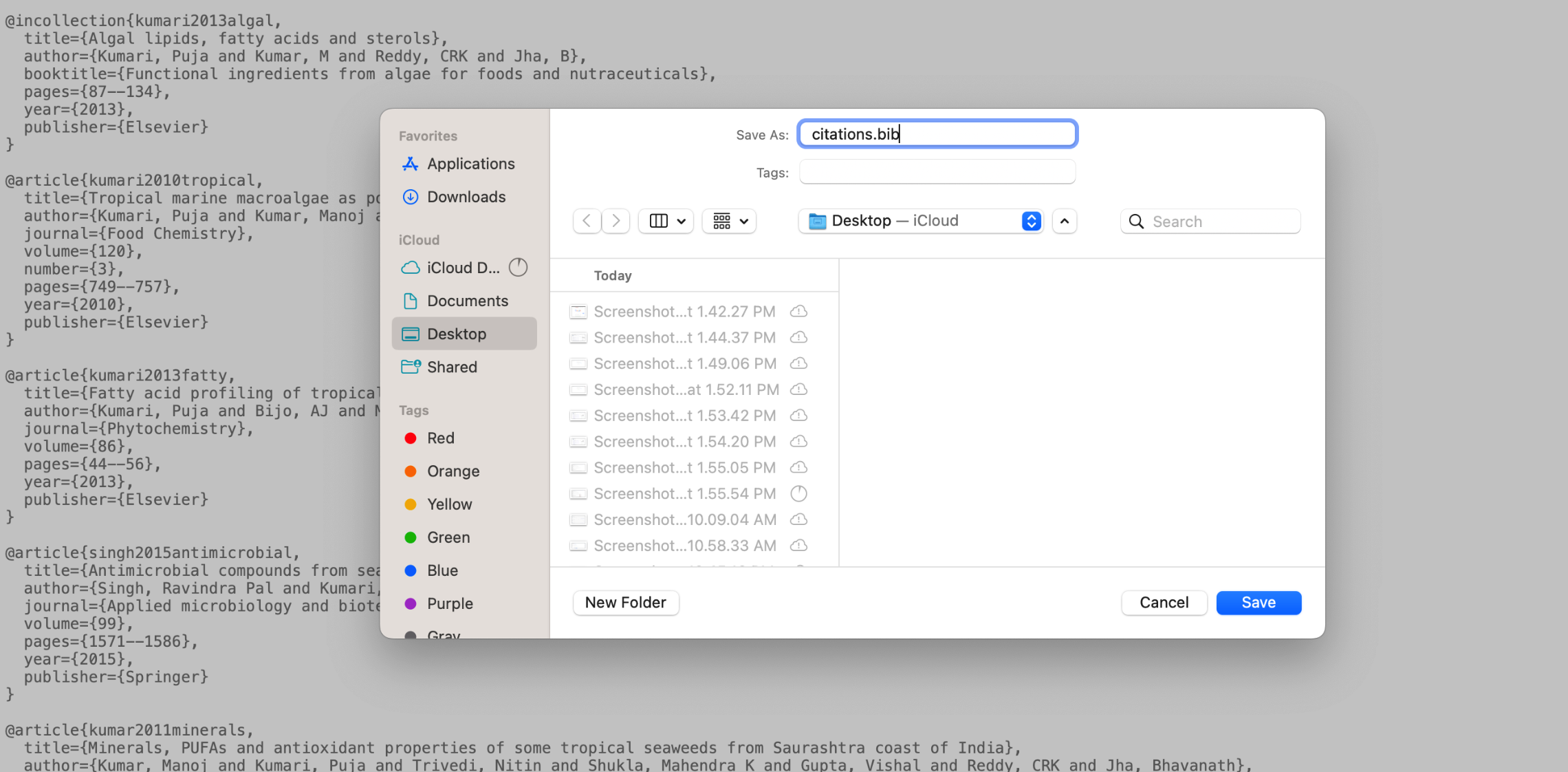
Task: Click the file thumbnail of Screenshot 1.54.20 PM
Action: 578,442
